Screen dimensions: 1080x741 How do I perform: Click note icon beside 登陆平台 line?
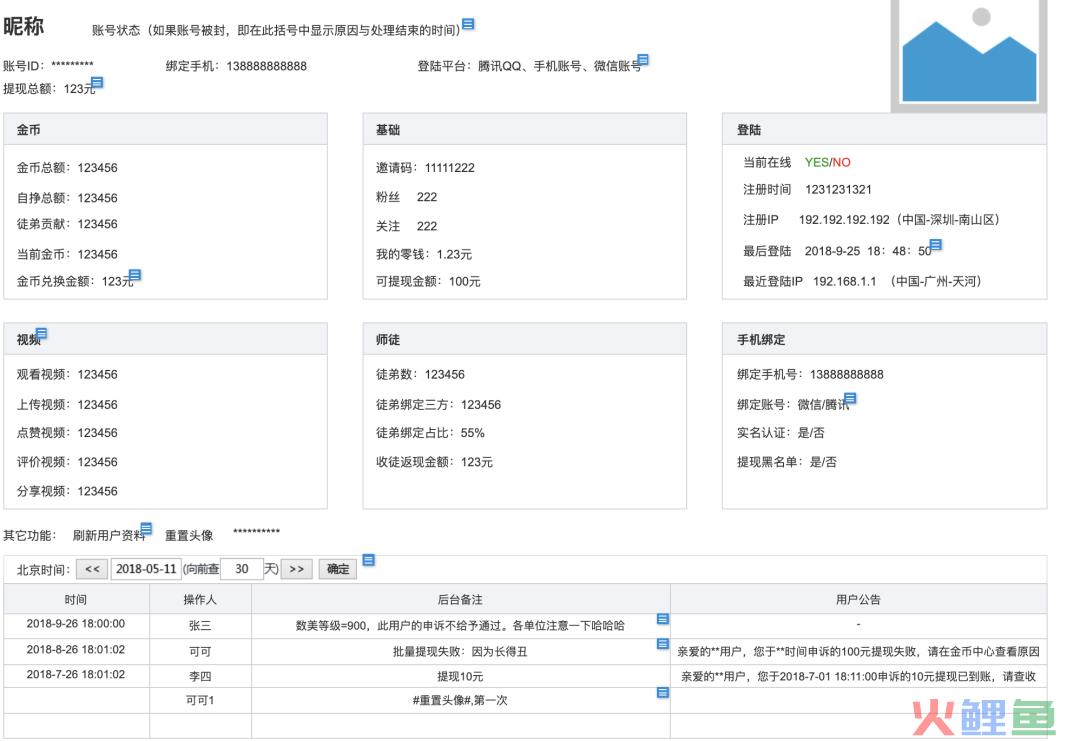643,60
